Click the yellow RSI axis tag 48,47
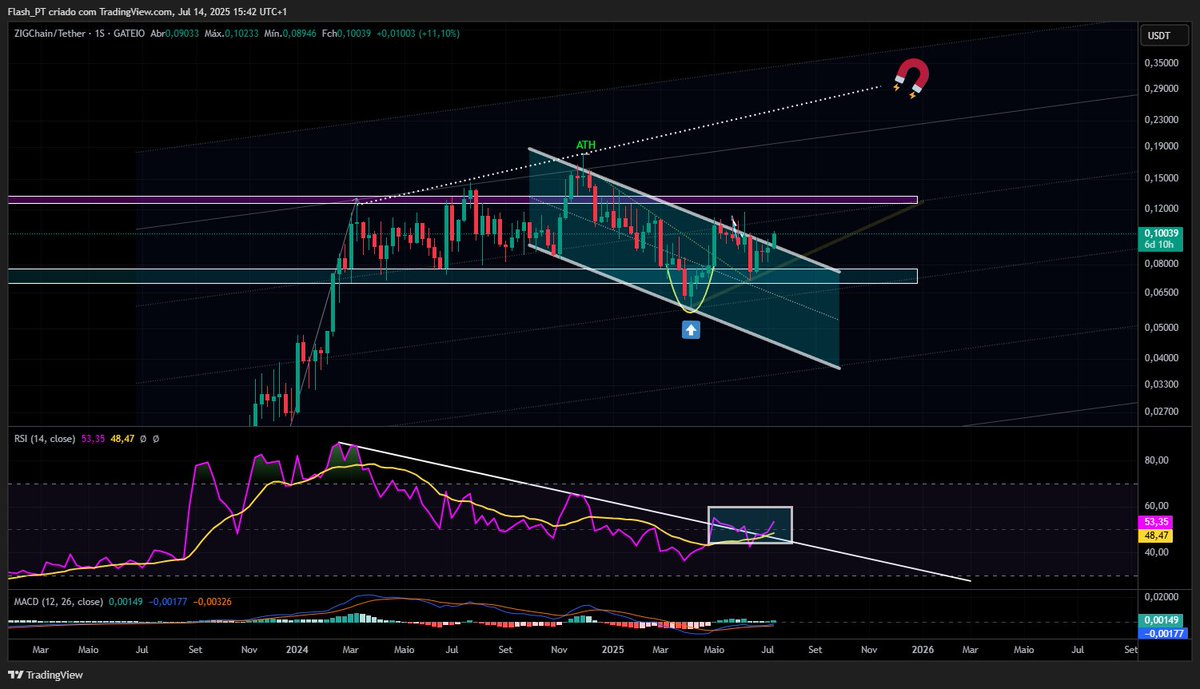1200x689 pixels. click(1155, 535)
